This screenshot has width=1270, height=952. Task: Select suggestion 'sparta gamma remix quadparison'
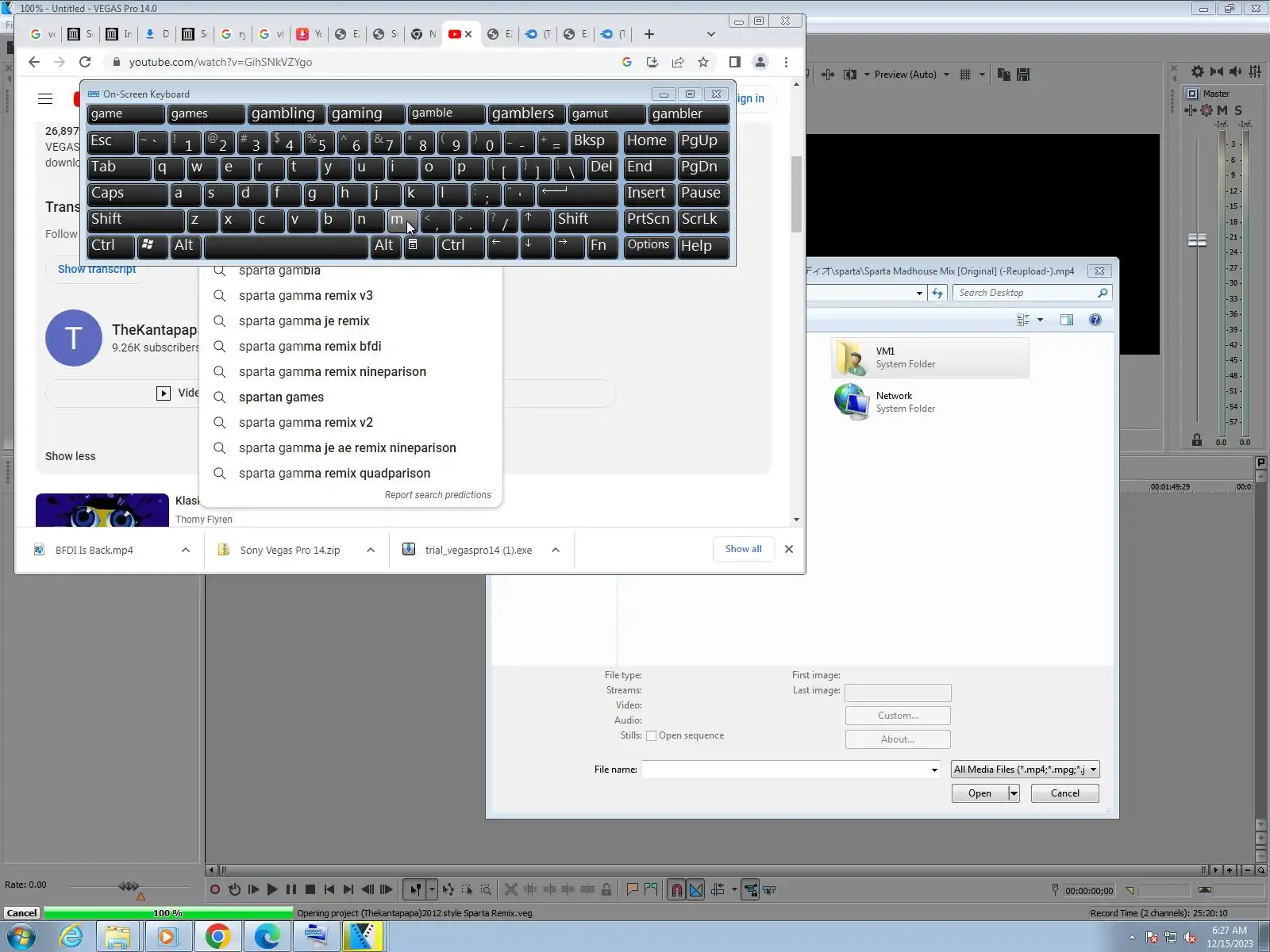350,474
